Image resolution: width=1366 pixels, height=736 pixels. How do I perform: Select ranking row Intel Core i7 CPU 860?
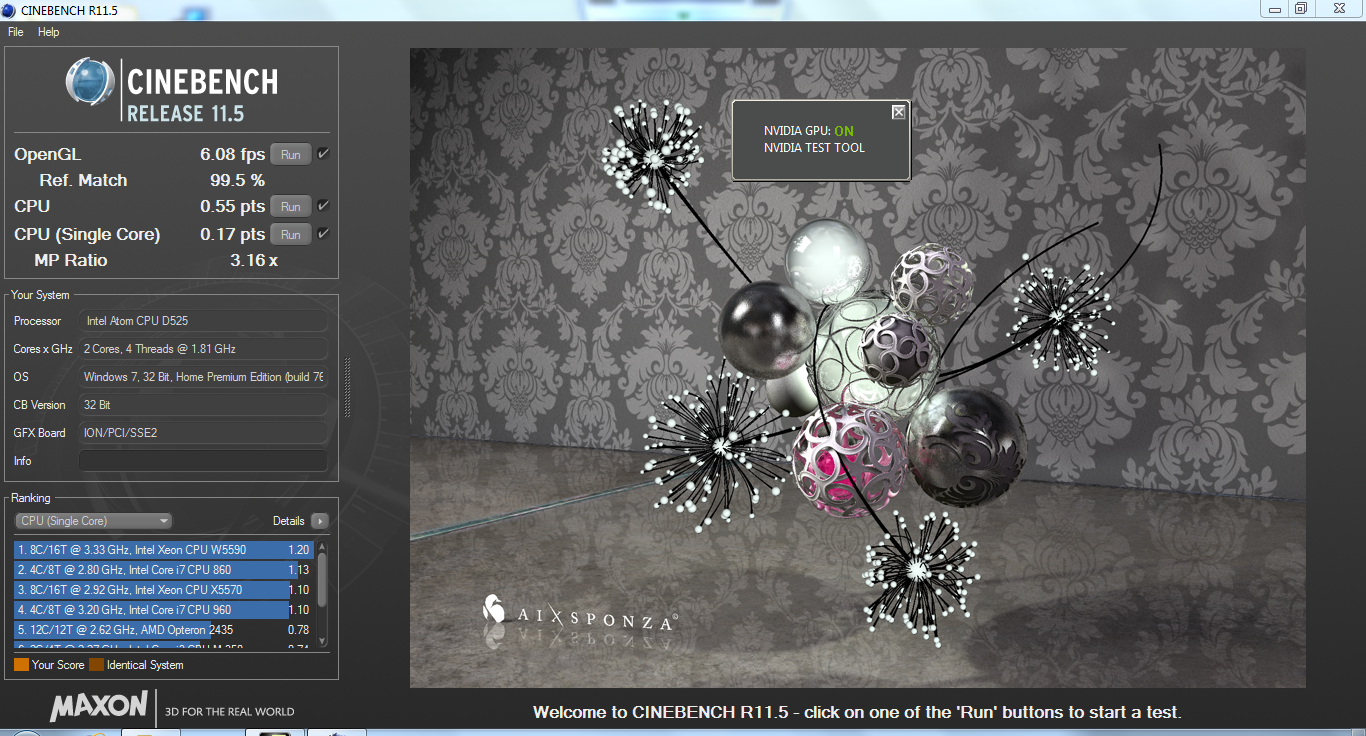(164, 570)
